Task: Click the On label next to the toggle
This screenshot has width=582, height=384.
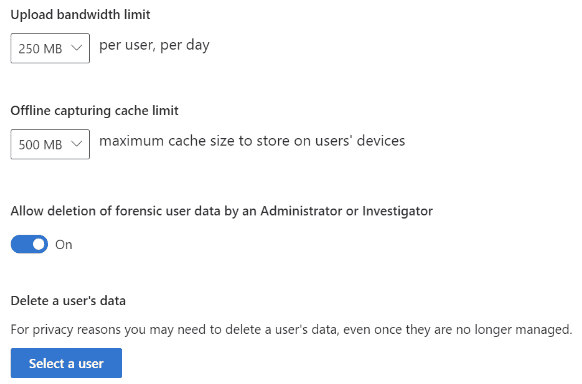Action: (64, 244)
